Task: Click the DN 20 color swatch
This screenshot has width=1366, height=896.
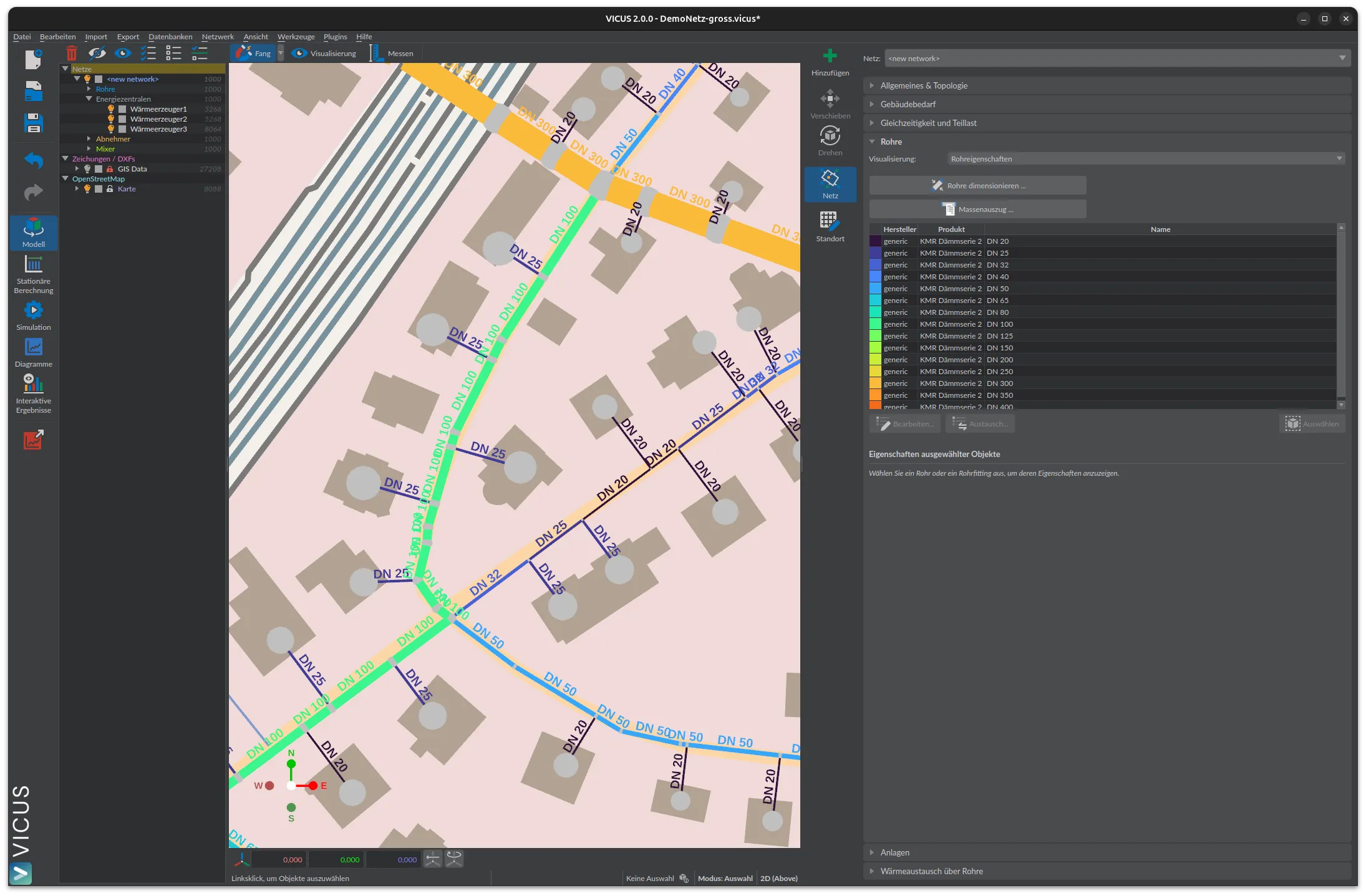Action: [875, 241]
